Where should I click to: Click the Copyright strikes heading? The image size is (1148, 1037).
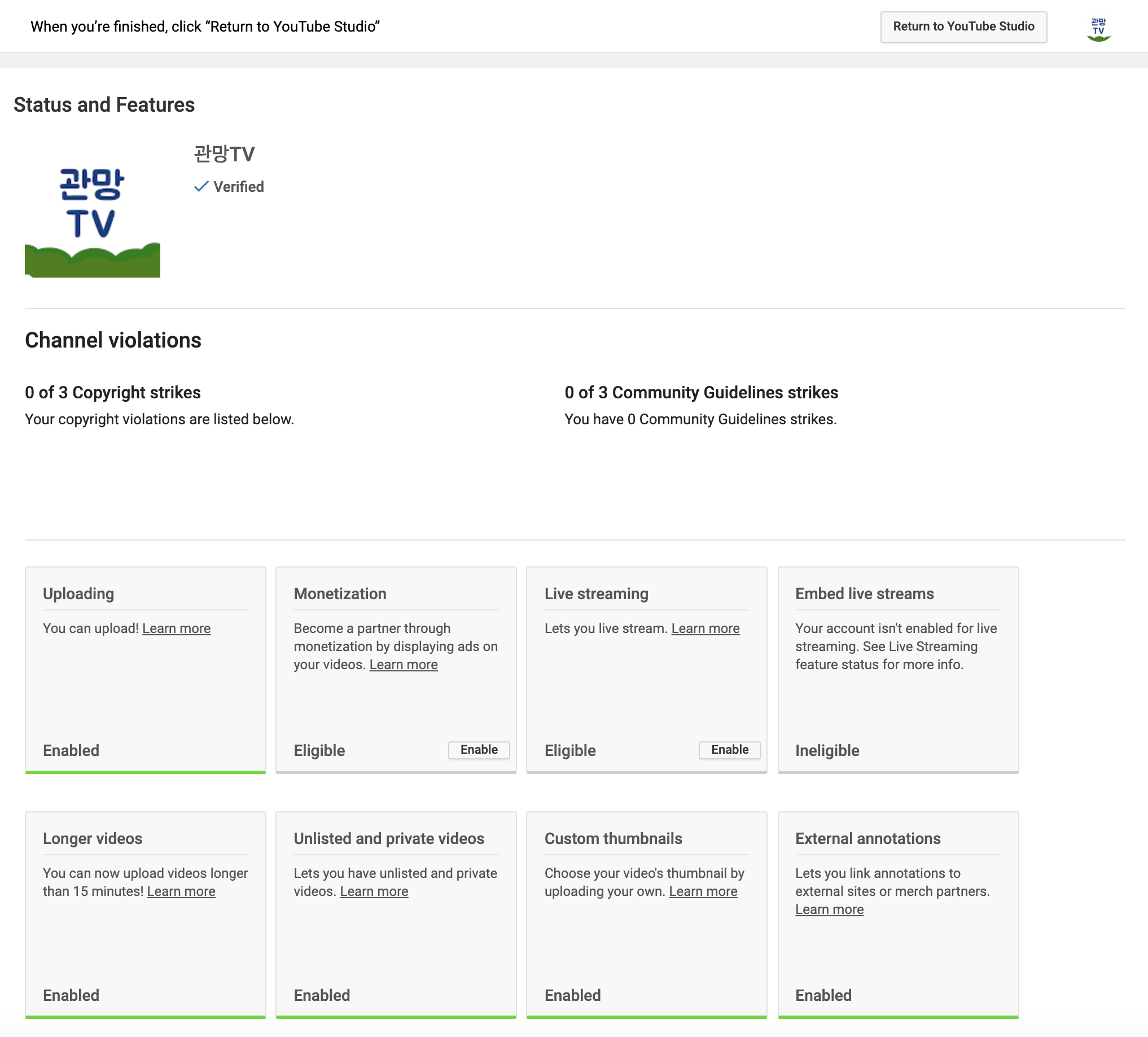pyautogui.click(x=113, y=393)
